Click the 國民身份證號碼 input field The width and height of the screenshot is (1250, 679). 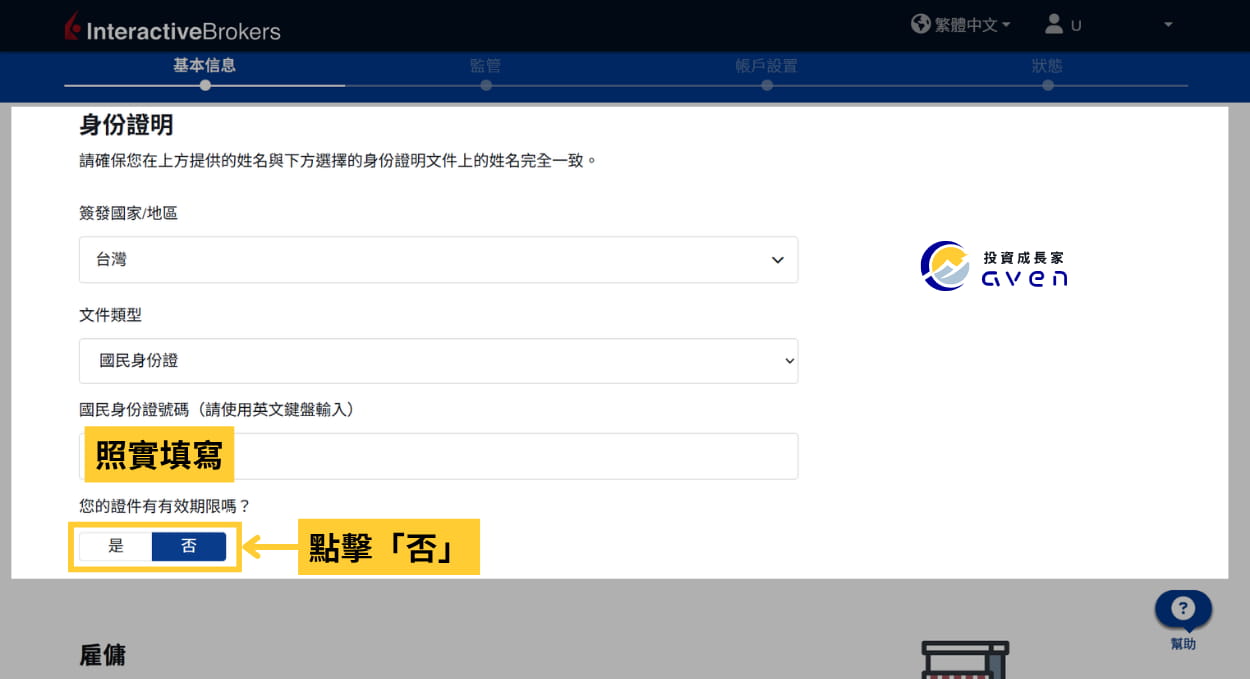(x=438, y=456)
